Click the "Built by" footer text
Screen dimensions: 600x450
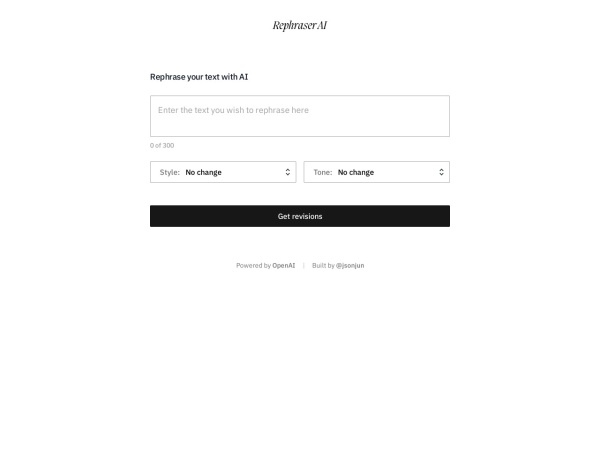pyautogui.click(x=323, y=266)
